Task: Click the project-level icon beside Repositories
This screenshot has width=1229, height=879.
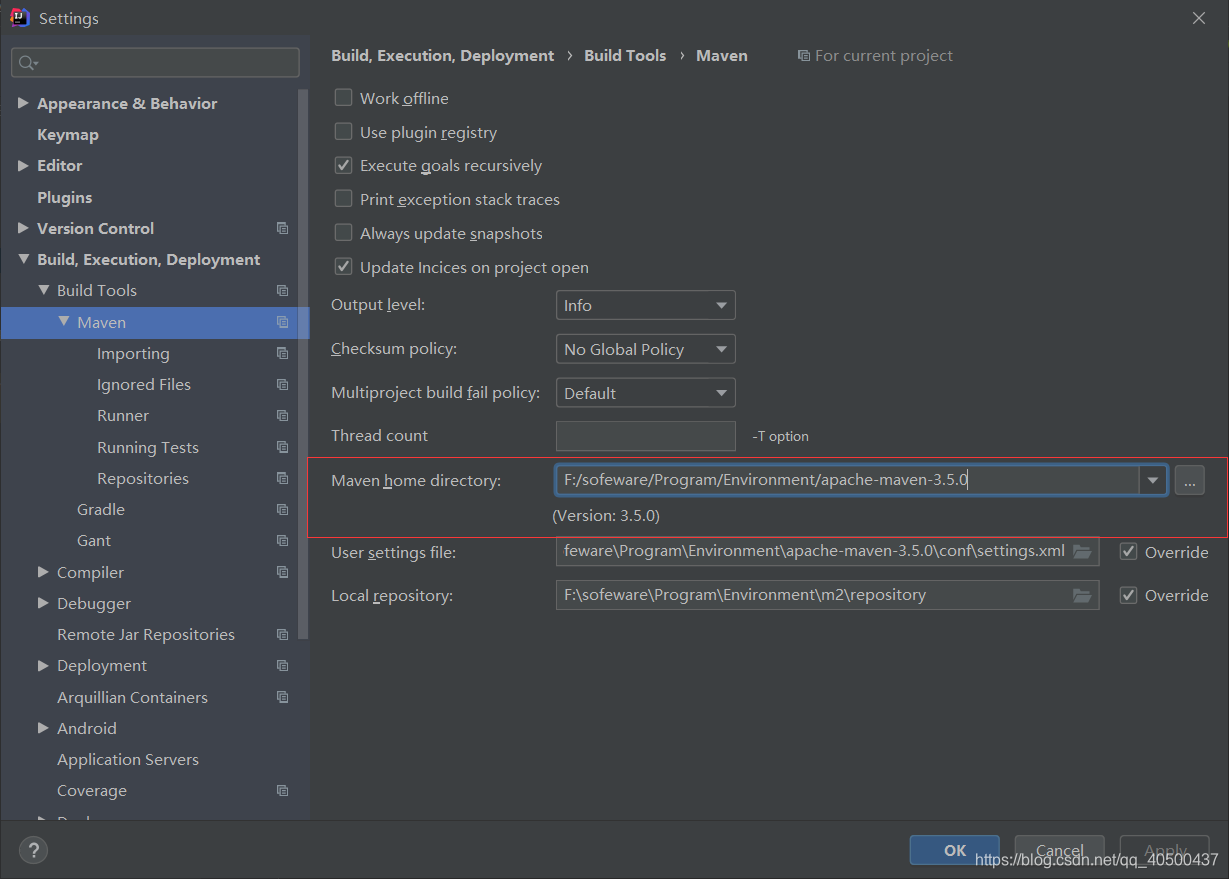Action: point(282,478)
